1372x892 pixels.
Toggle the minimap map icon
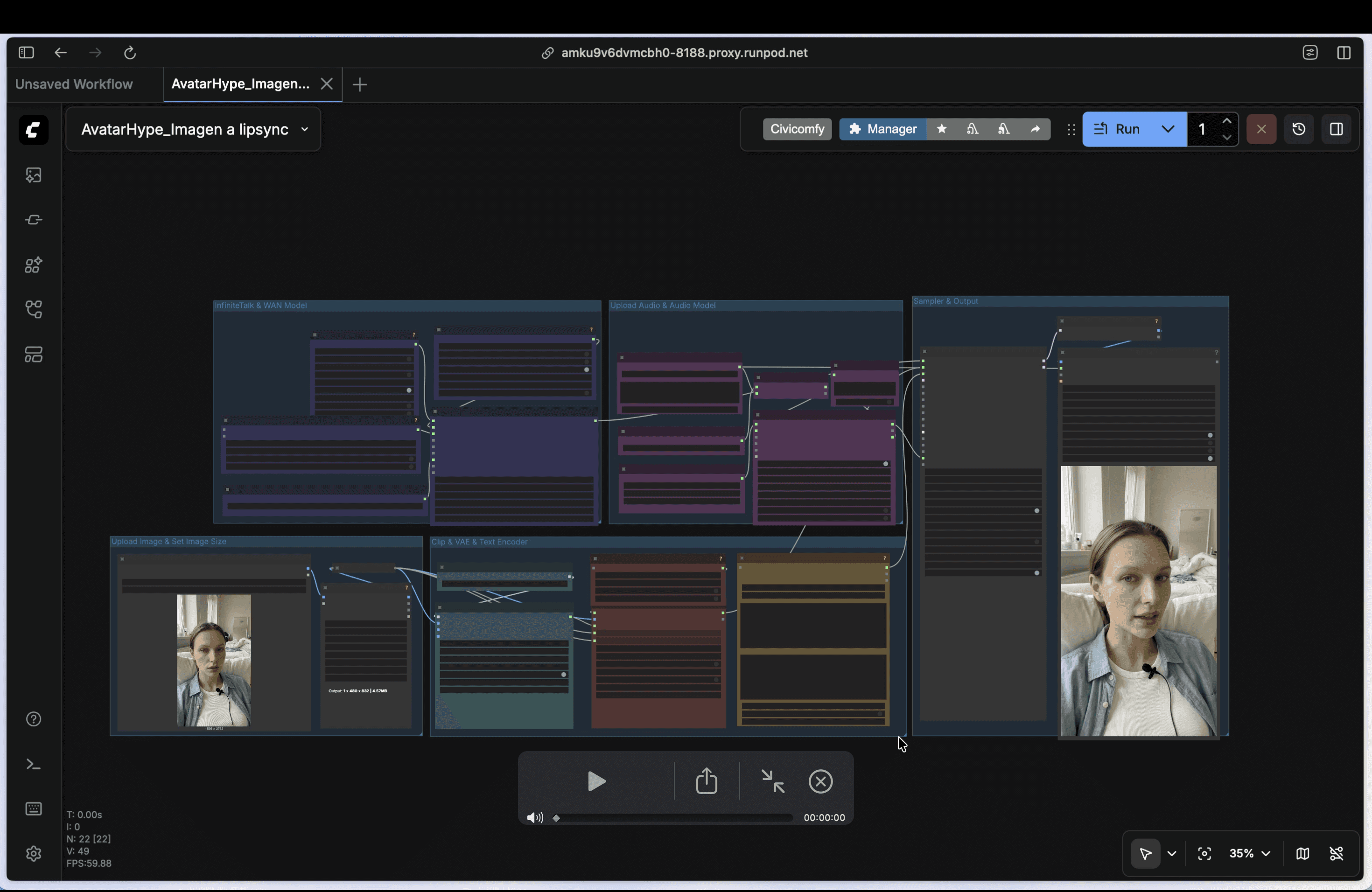point(1302,853)
